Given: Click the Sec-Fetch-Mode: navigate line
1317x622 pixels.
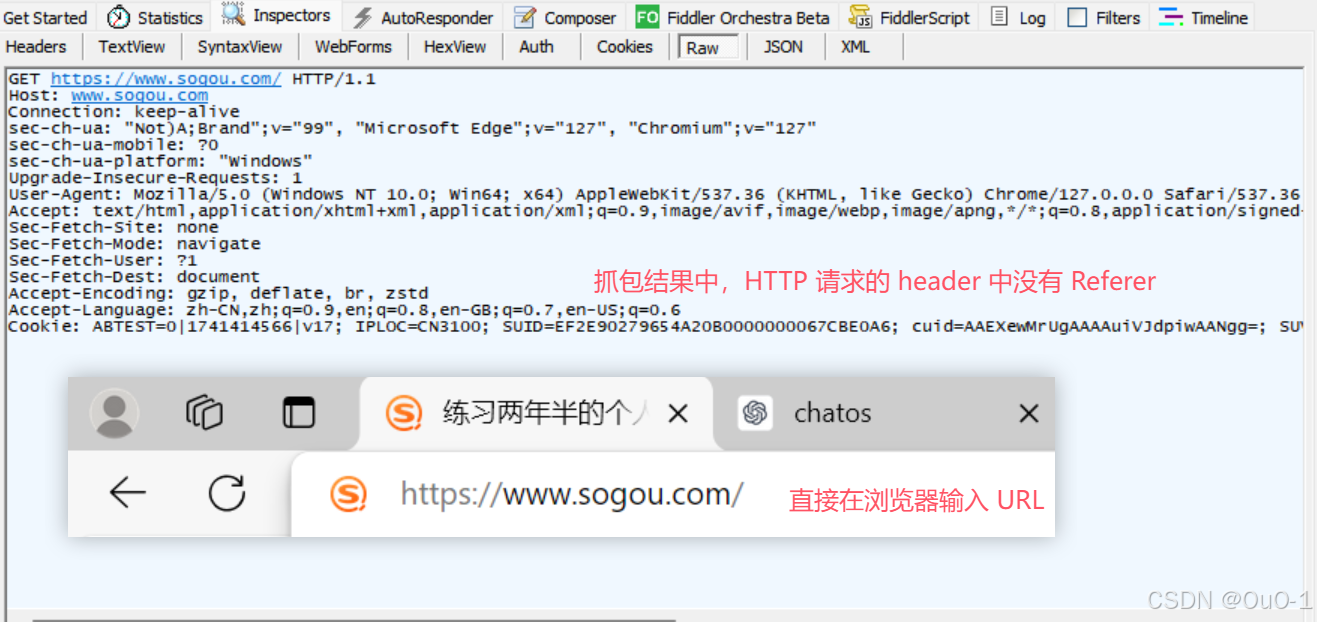Looking at the screenshot, I should 135,243.
